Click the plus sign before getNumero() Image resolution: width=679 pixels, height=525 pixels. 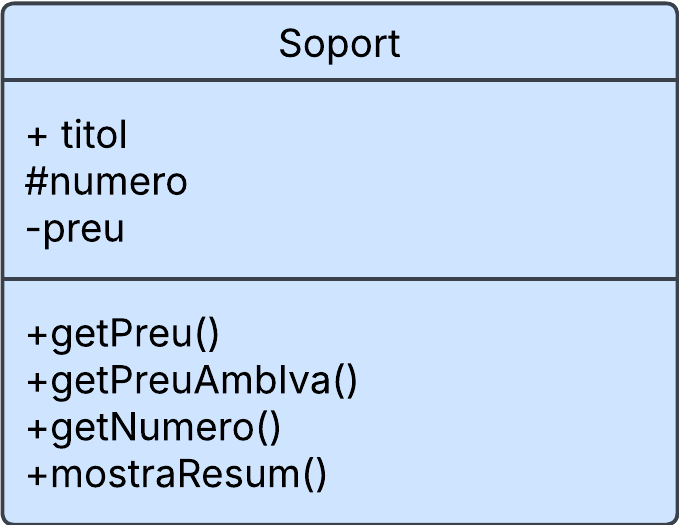click(x=37, y=428)
